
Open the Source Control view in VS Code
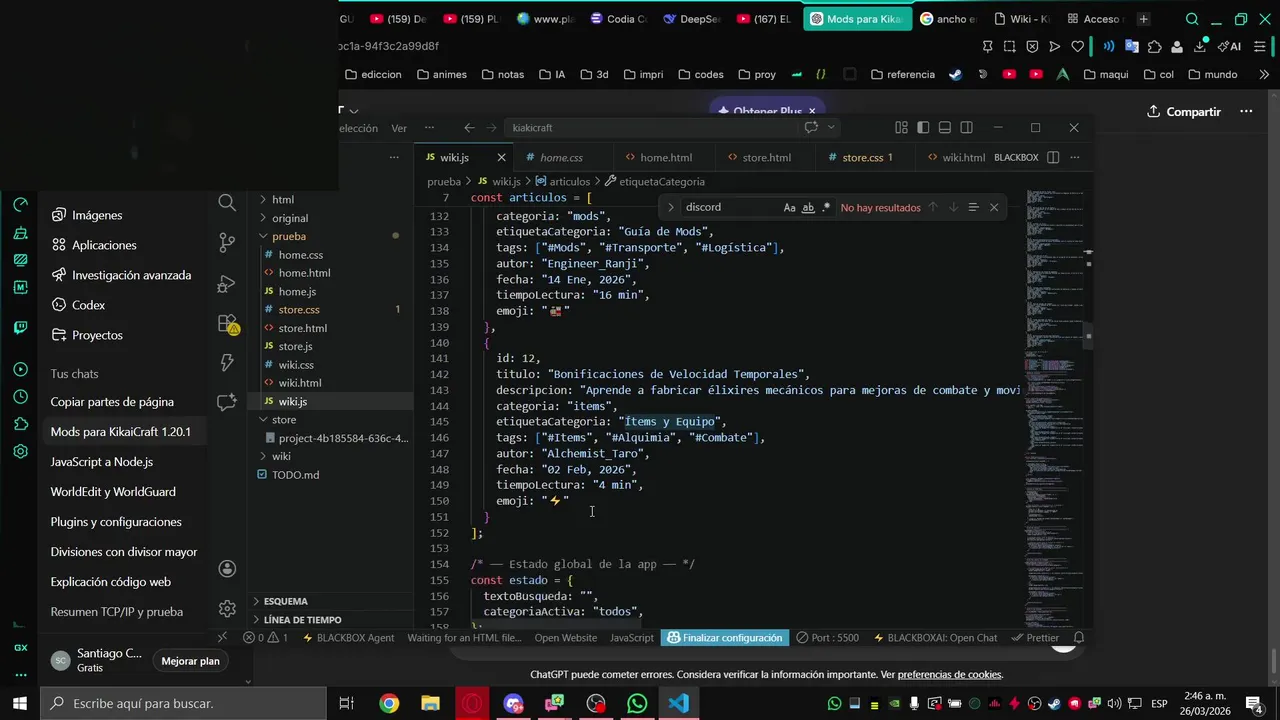tap(227, 243)
